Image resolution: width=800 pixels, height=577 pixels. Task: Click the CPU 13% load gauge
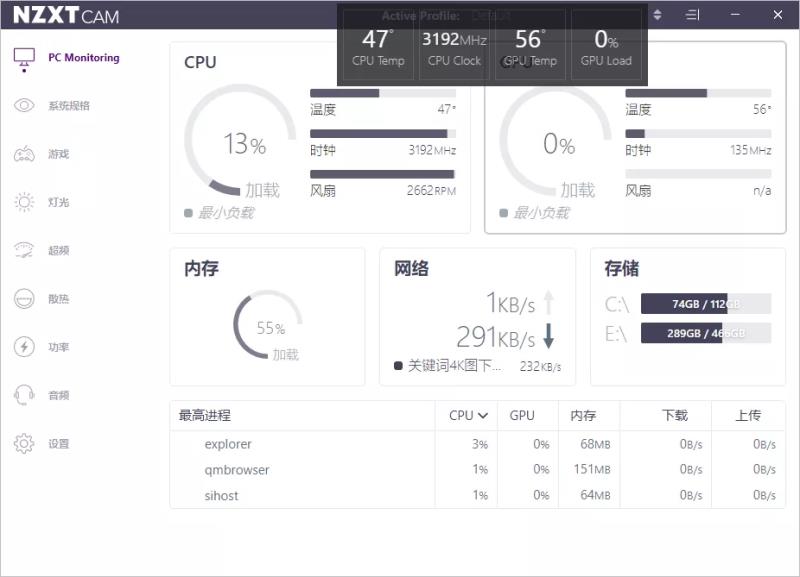(x=240, y=140)
